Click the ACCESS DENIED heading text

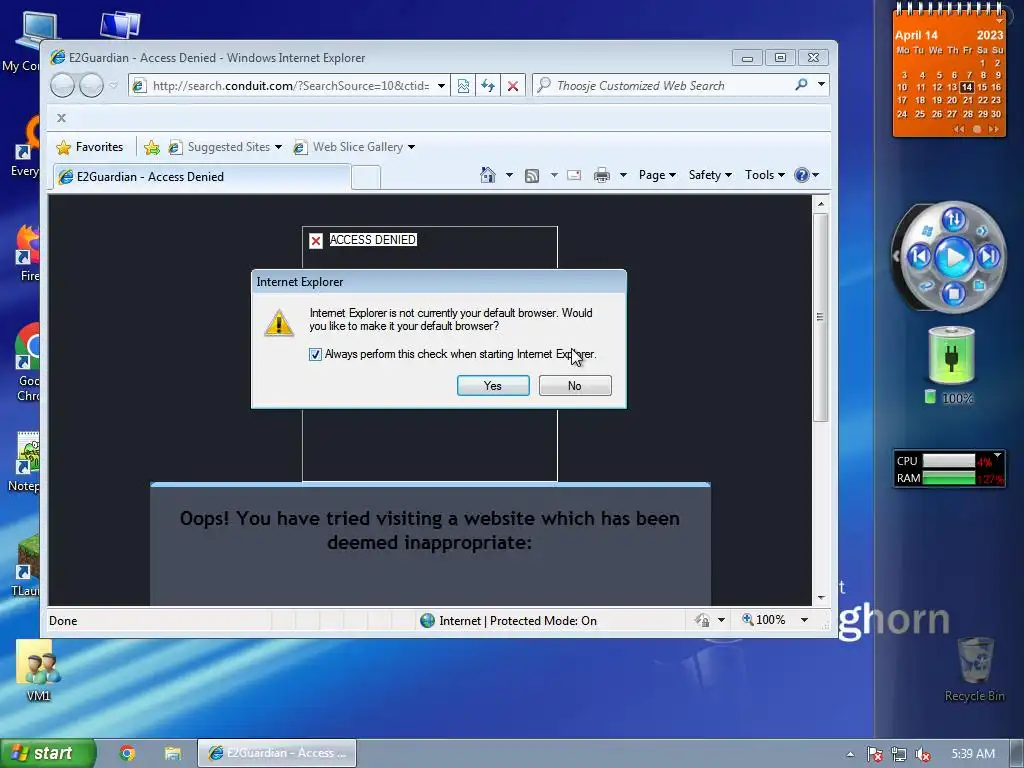[x=372, y=240]
